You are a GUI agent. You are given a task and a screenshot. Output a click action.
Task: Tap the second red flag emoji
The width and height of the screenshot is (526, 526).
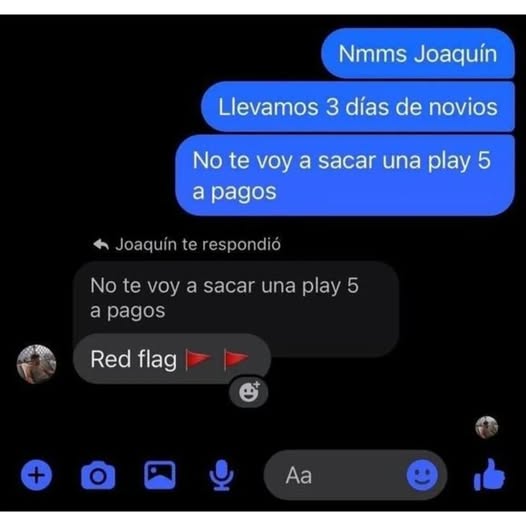(x=236, y=359)
